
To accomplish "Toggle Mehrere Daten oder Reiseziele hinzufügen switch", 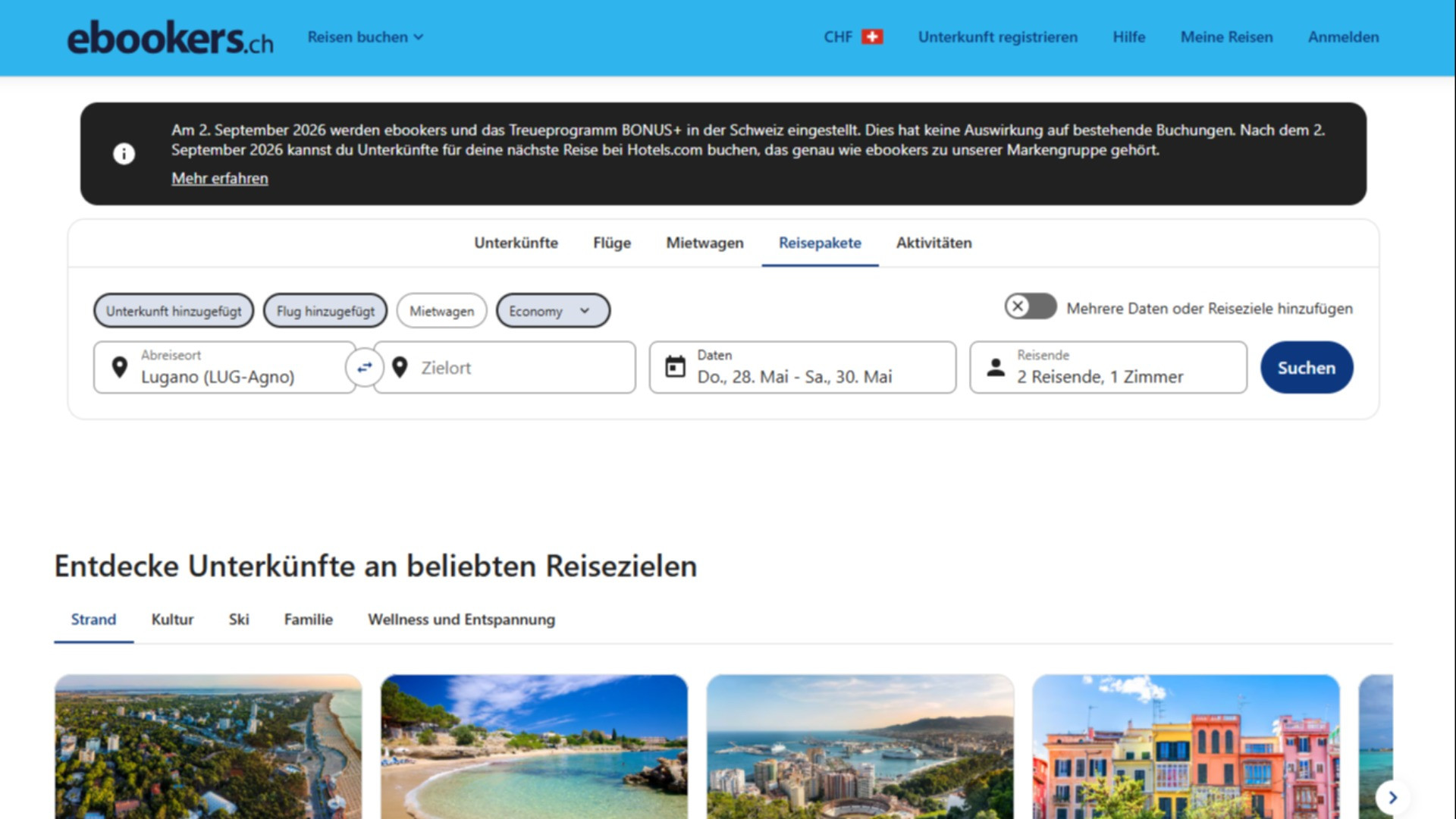I will [x=1031, y=306].
